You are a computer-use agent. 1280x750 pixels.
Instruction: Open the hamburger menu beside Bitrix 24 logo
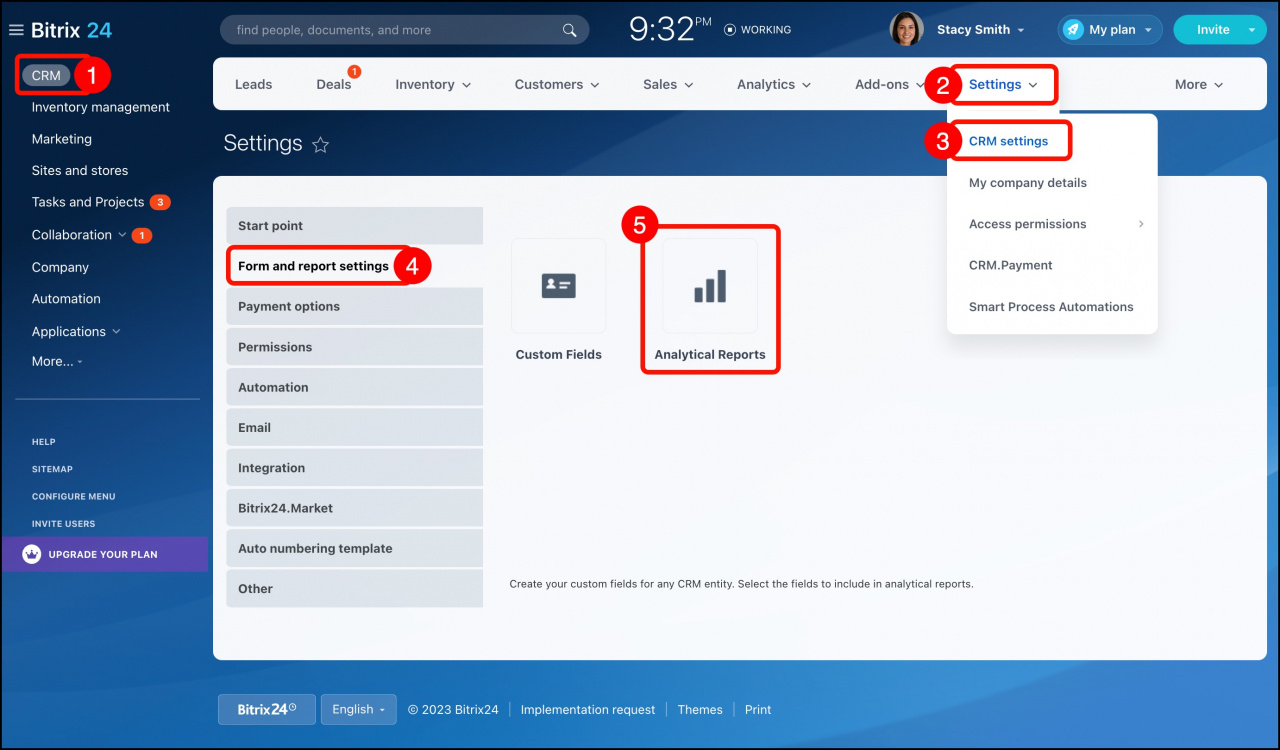coord(16,30)
